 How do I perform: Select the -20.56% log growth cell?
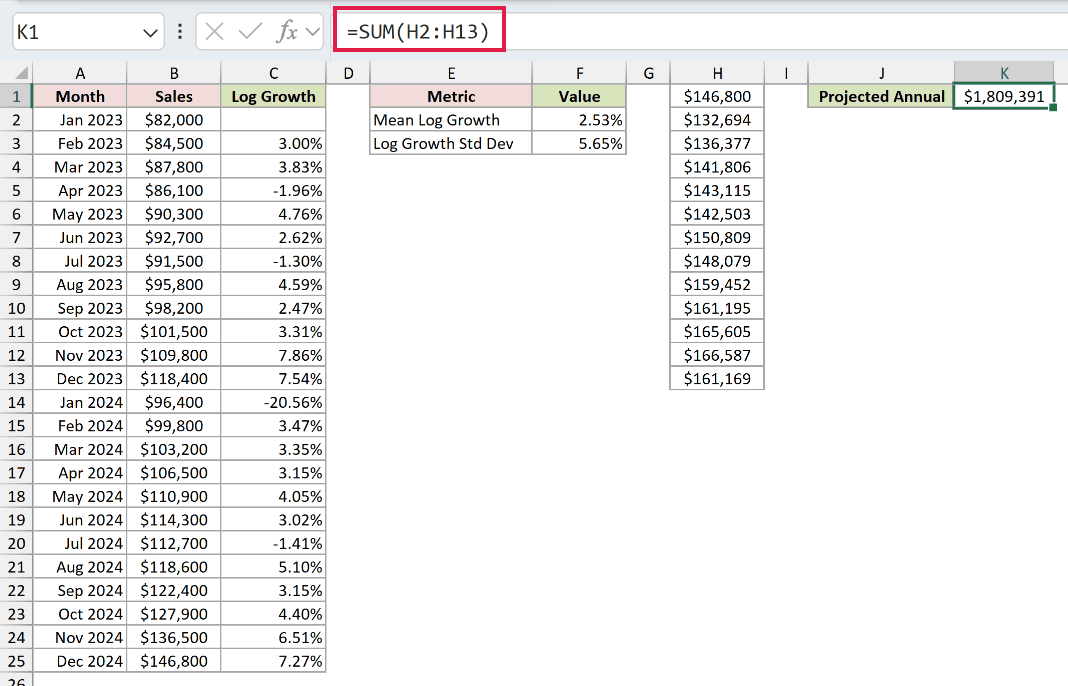click(x=273, y=402)
